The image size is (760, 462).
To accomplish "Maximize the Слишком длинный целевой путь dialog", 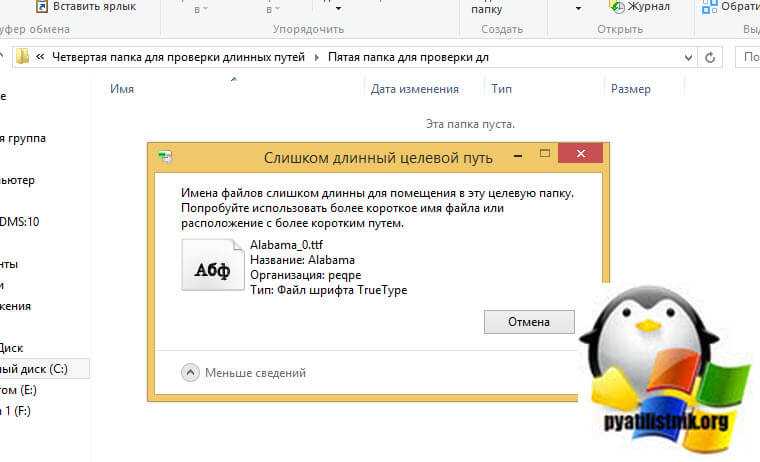I will coord(545,154).
